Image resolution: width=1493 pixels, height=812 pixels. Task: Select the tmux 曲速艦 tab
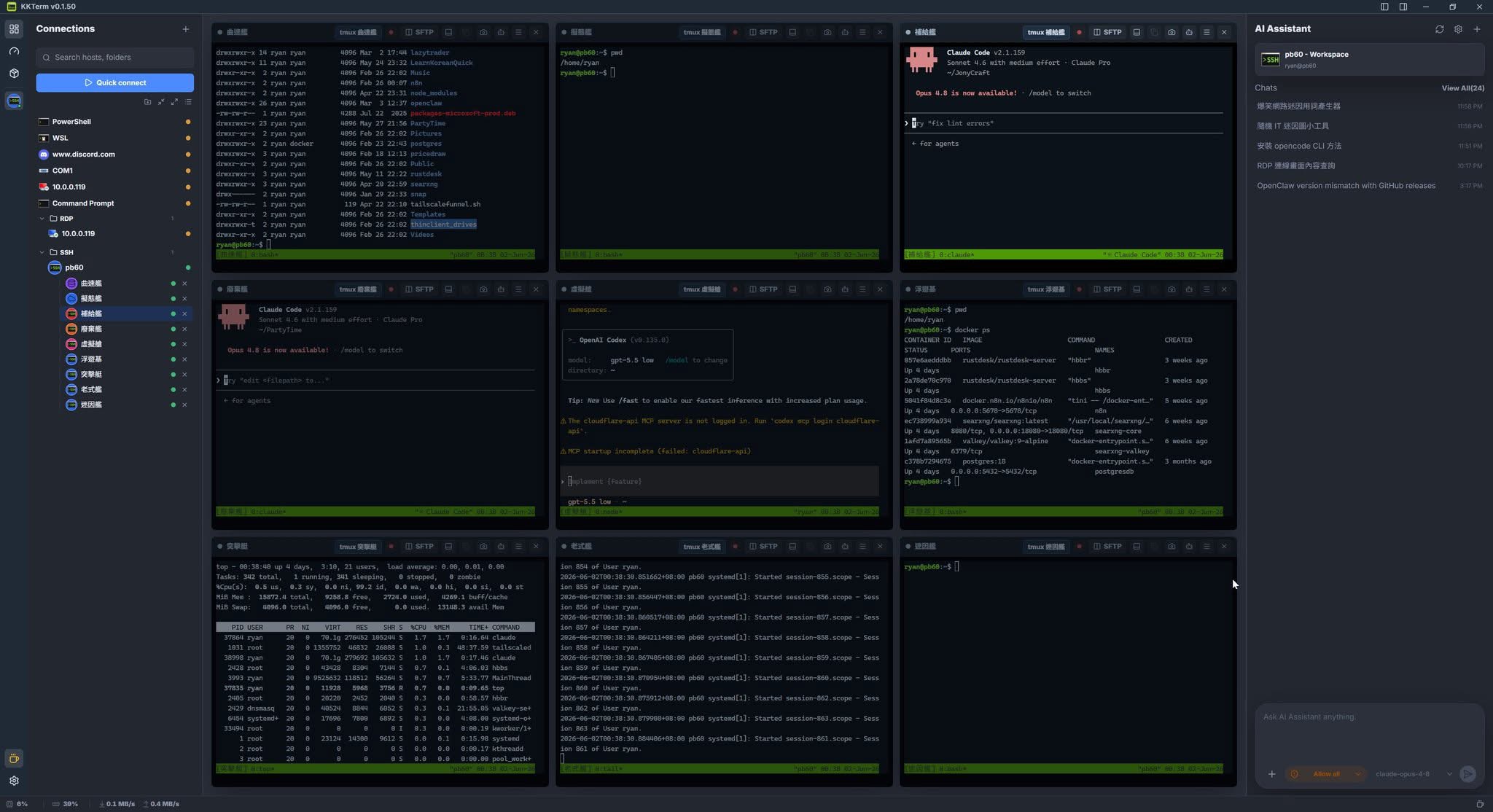358,32
